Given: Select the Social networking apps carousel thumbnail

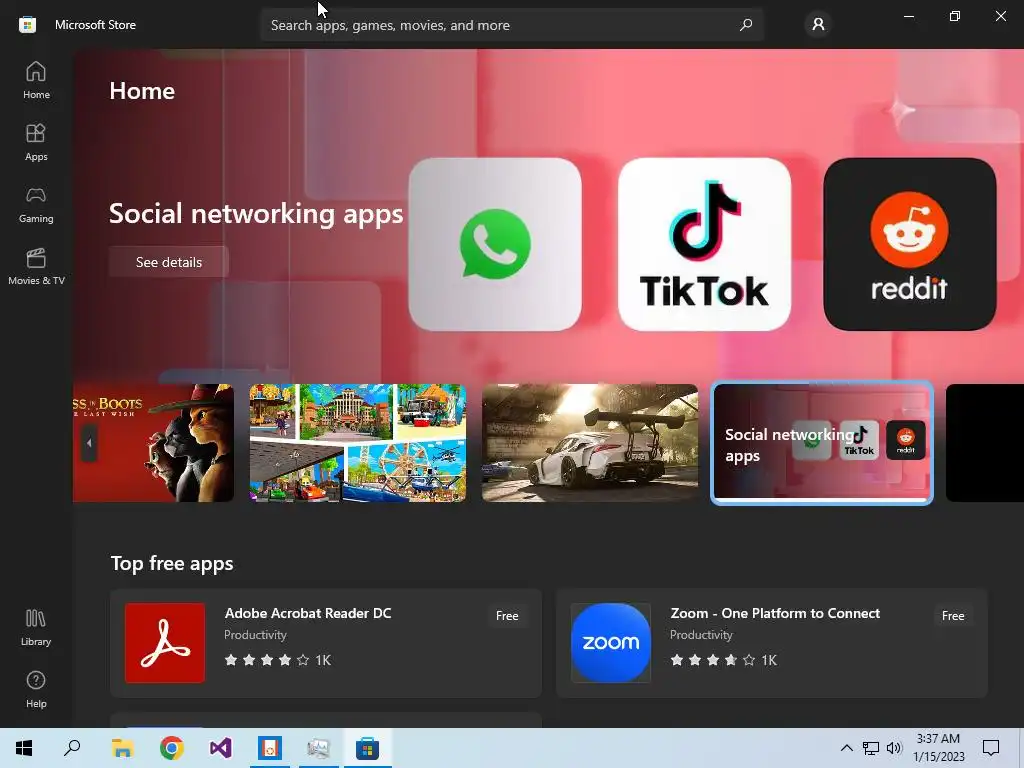Looking at the screenshot, I should pyautogui.click(x=822, y=443).
